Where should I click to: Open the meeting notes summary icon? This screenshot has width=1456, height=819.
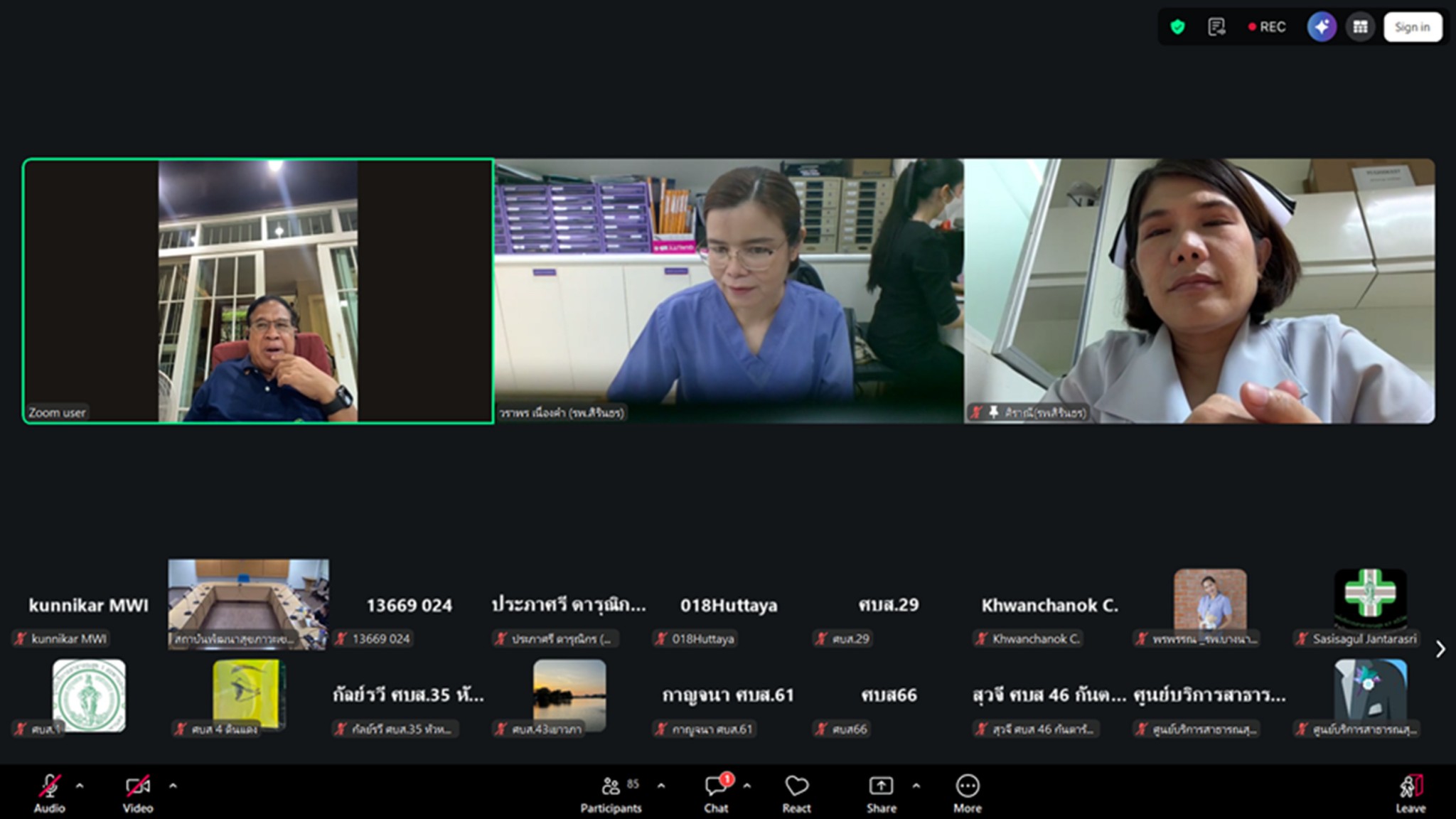click(1216, 27)
